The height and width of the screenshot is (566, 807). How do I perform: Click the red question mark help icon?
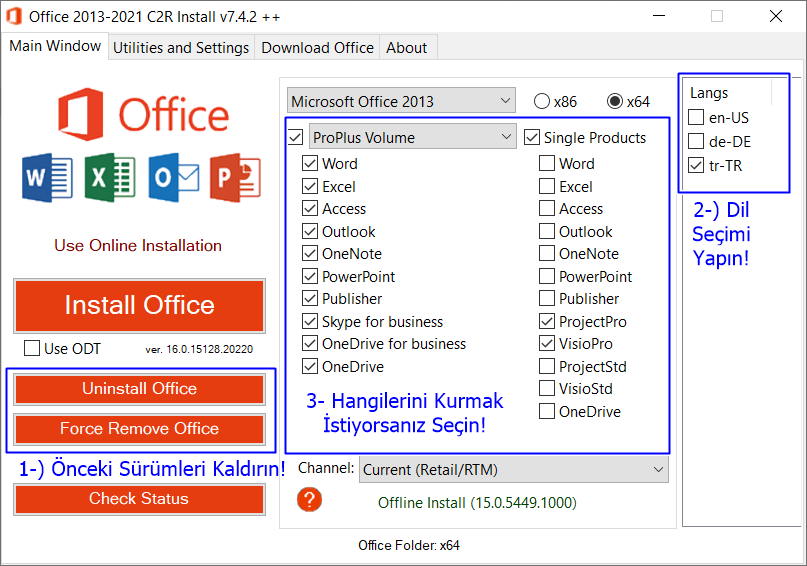(x=310, y=500)
